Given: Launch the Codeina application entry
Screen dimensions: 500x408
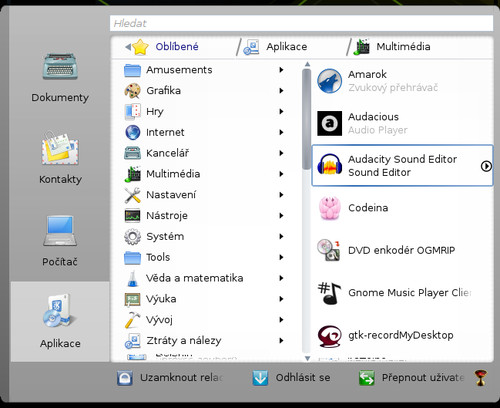Looking at the screenshot, I should [402, 208].
